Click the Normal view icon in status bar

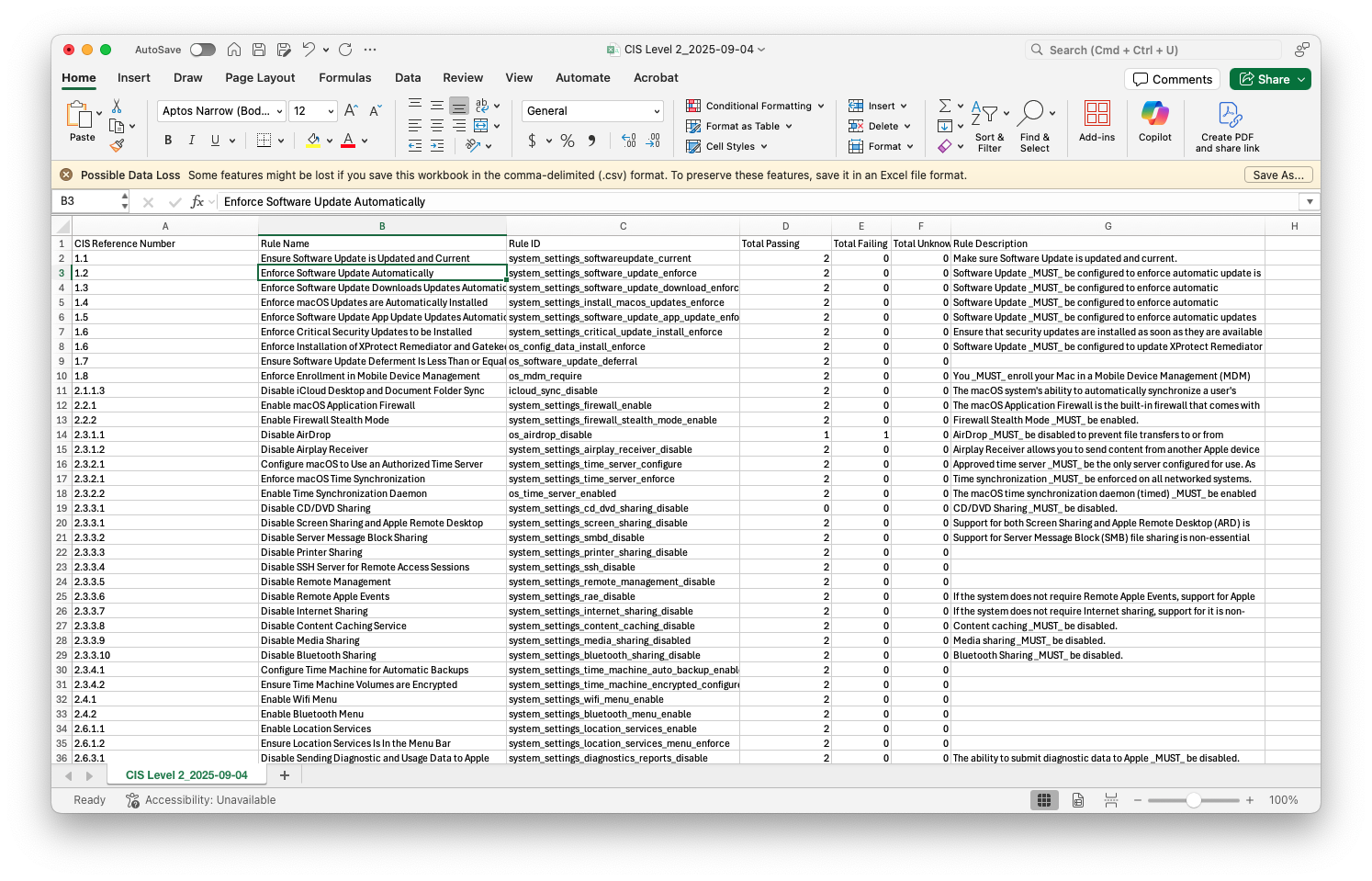pyautogui.click(x=1044, y=800)
